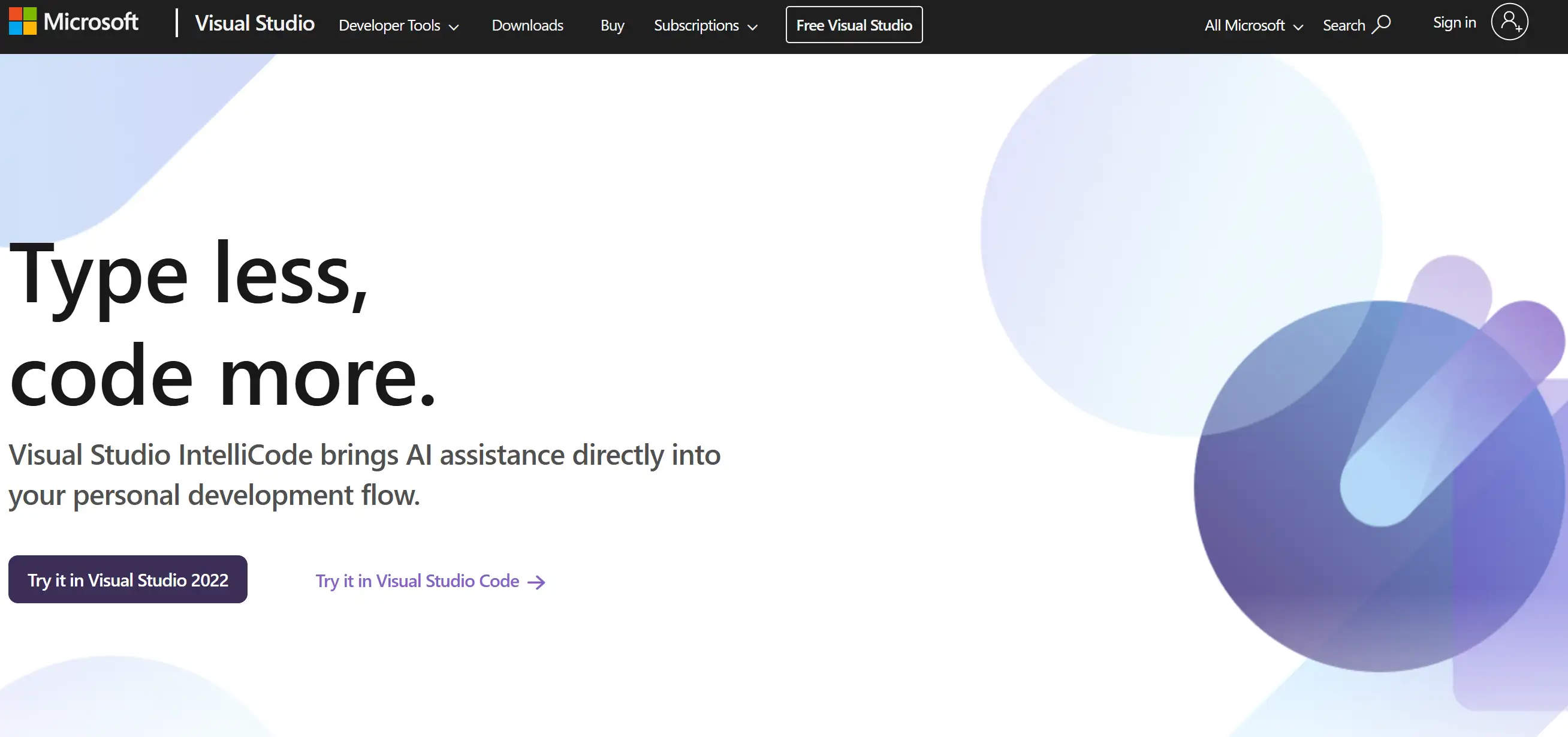Open Try it in Visual Studio Code link
The height and width of the screenshot is (737, 1568).
[430, 581]
